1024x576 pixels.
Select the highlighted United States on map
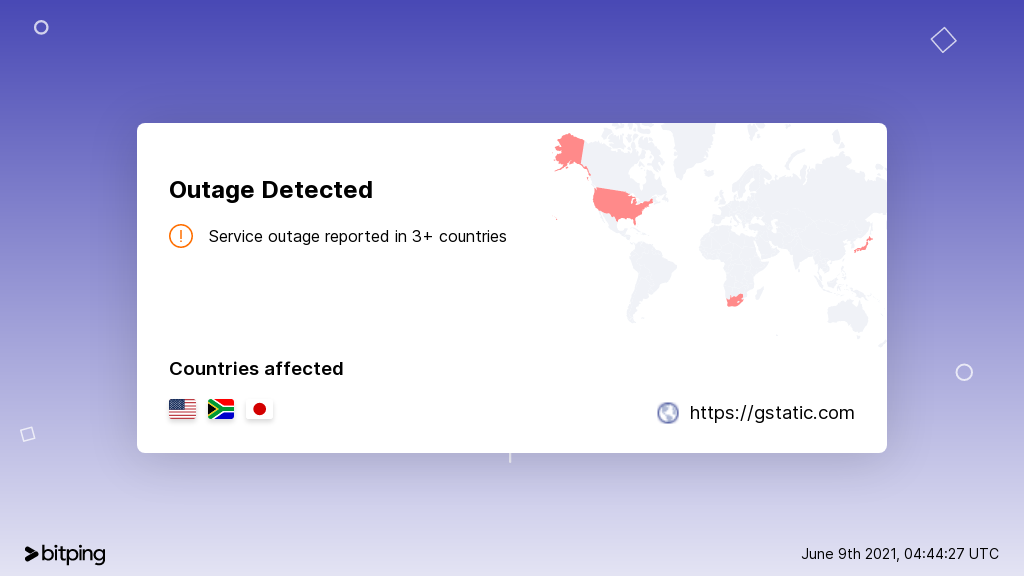(620, 204)
